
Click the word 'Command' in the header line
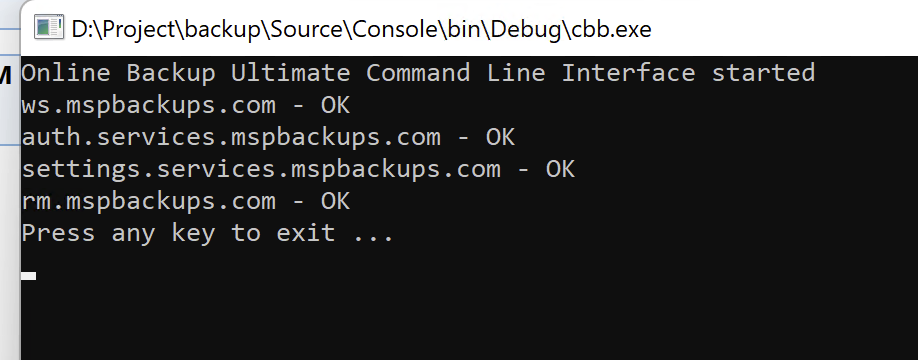pyautogui.click(x=418, y=73)
